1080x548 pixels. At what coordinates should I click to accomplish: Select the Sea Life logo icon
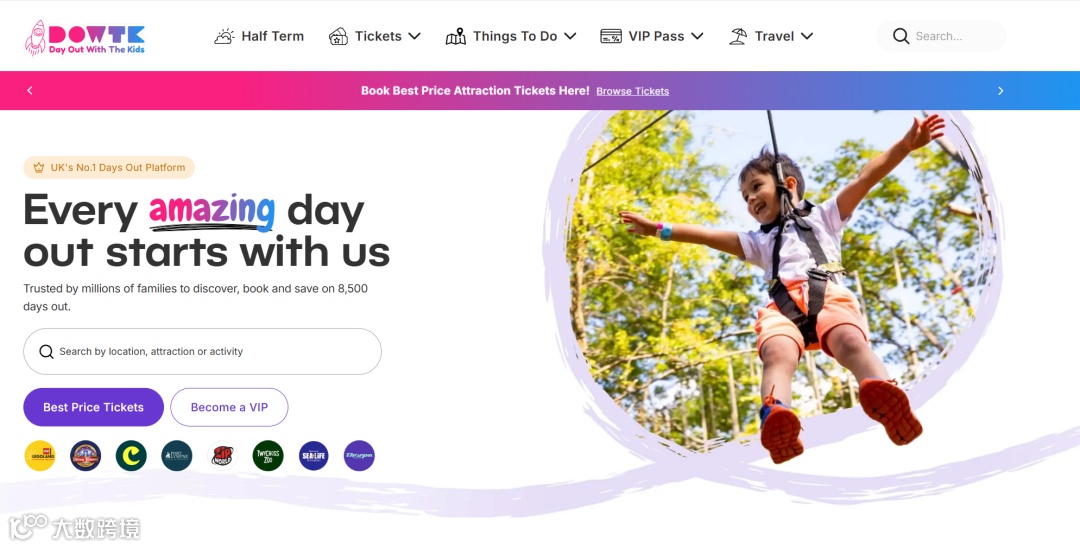pos(313,456)
